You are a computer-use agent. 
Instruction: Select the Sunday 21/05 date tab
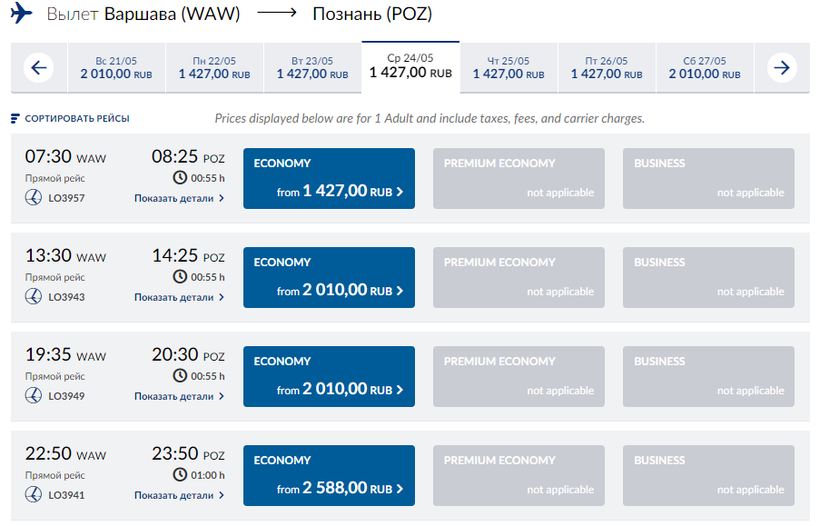(116, 68)
